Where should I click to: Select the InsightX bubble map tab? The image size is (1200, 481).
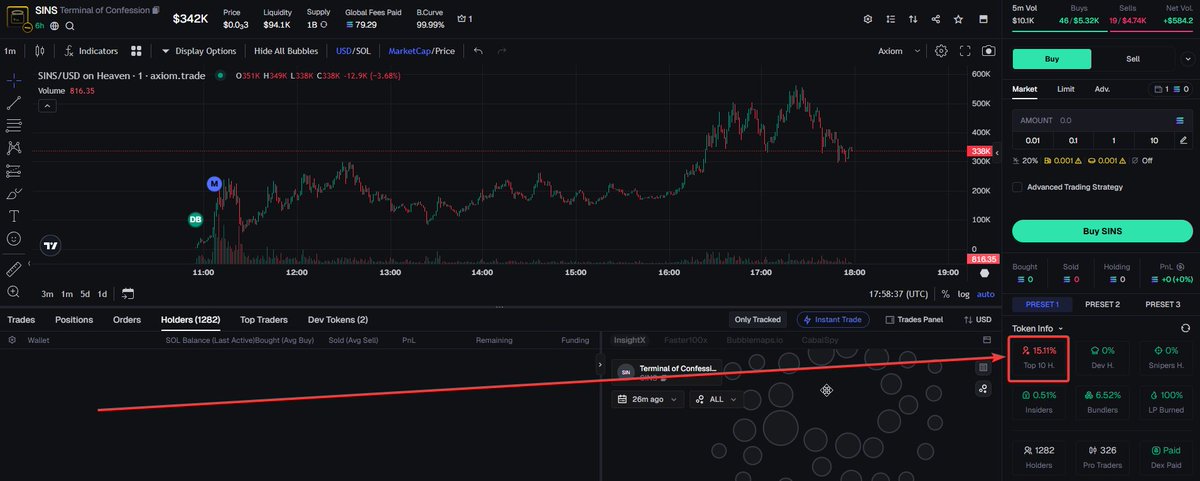(x=630, y=340)
